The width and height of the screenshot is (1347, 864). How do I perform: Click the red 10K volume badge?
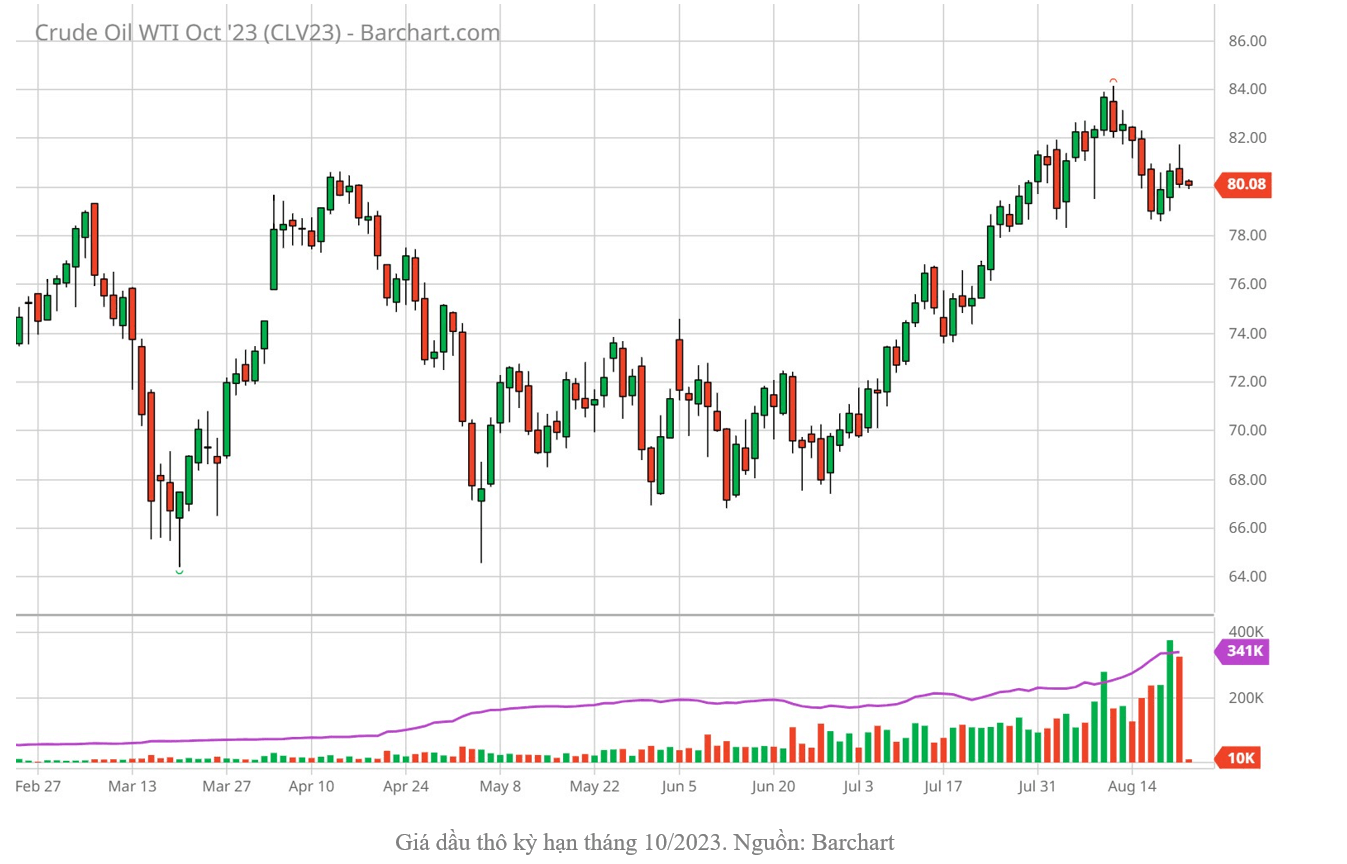click(1240, 758)
